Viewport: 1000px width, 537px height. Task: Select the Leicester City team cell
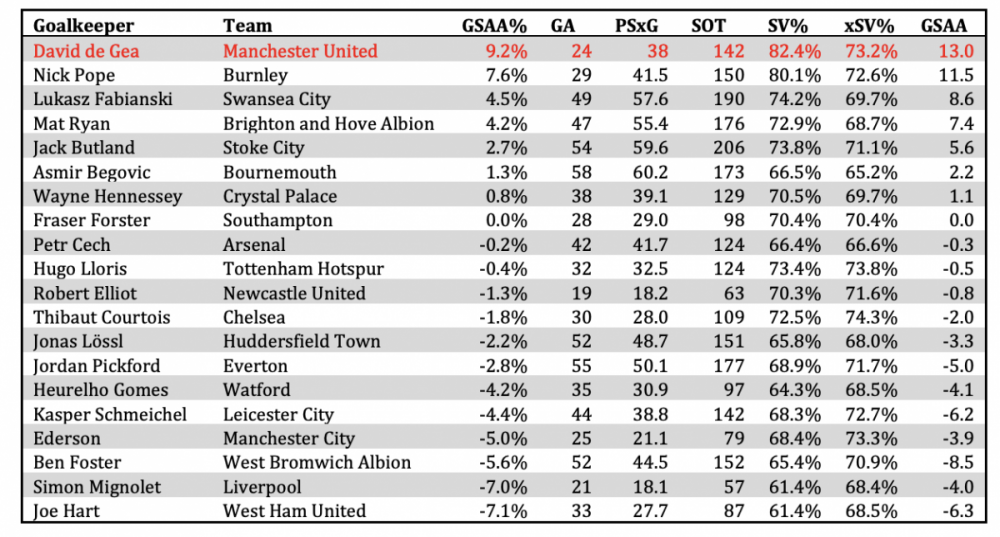(279, 415)
